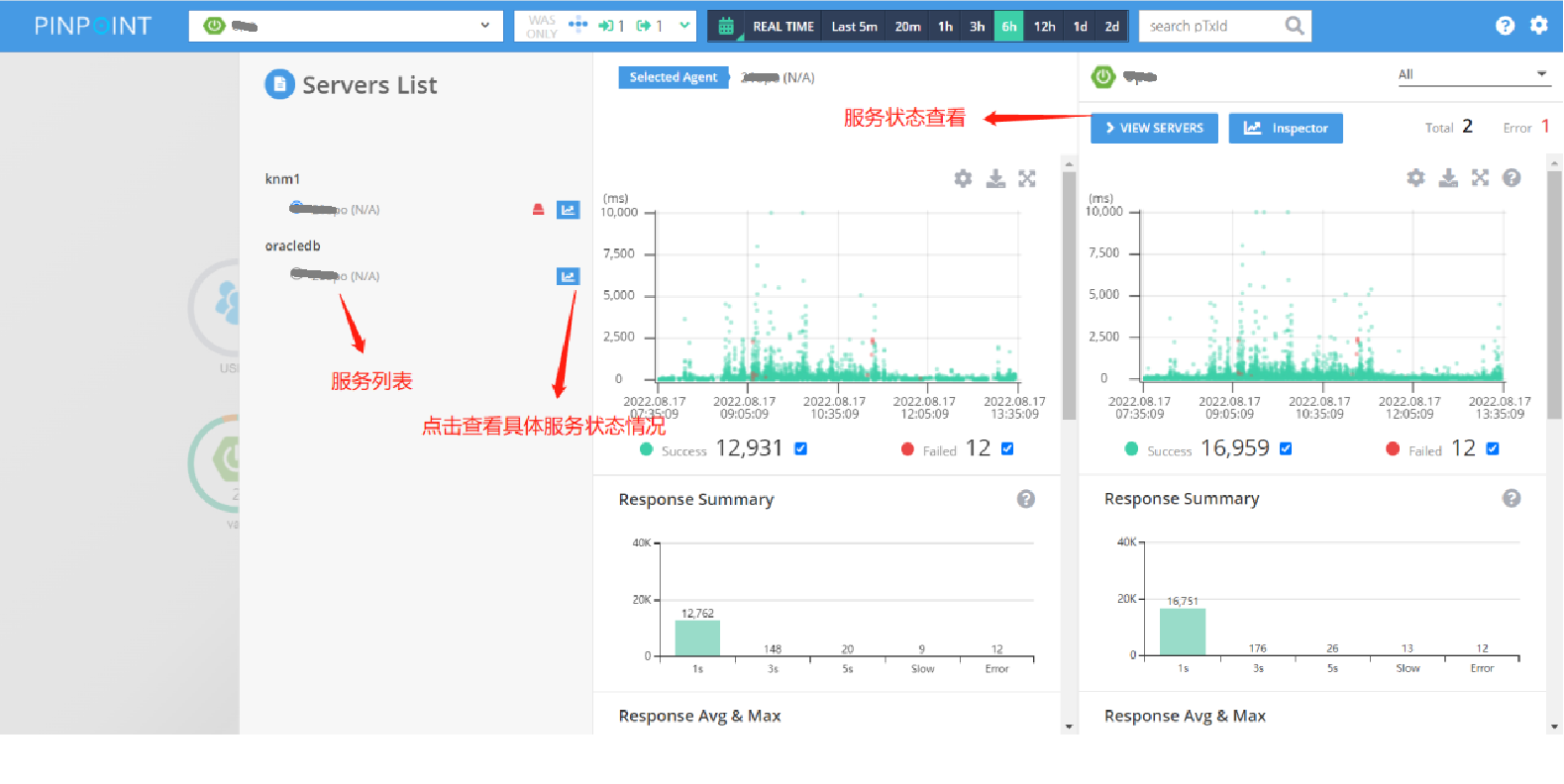1564x784 pixels.
Task: Select the oracledb server group
Action: tap(293, 245)
